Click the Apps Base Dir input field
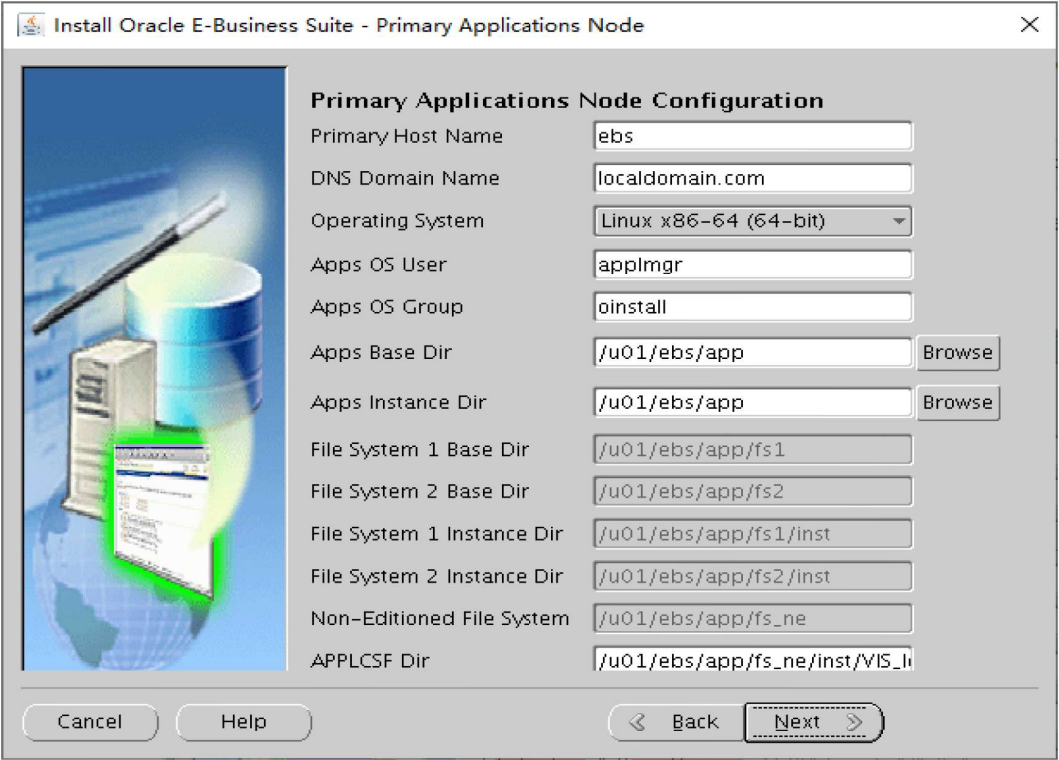This screenshot has height=760, width=1059. [753, 353]
